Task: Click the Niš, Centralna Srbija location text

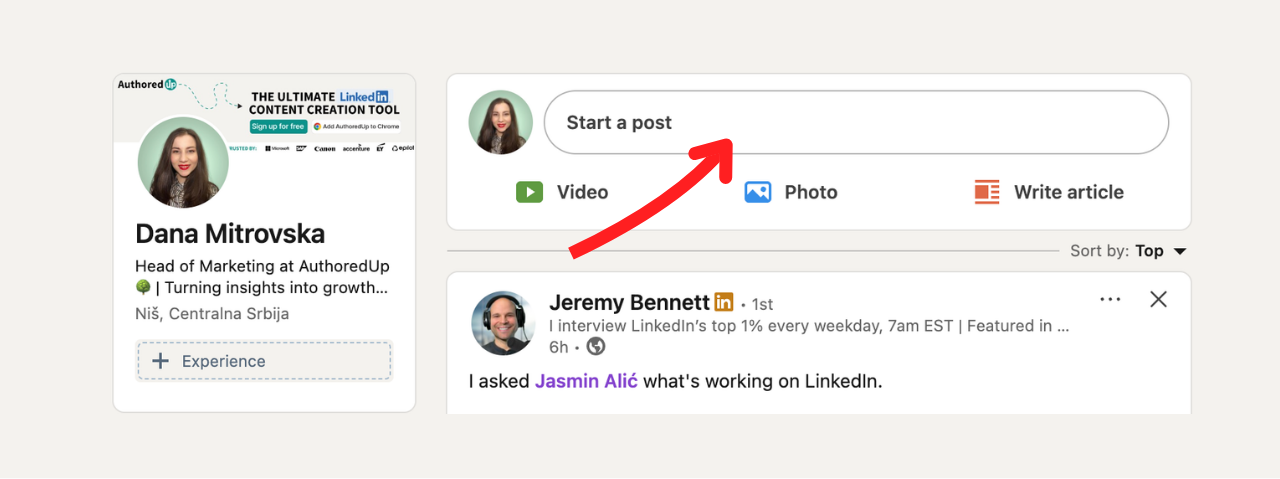Action: [x=212, y=313]
